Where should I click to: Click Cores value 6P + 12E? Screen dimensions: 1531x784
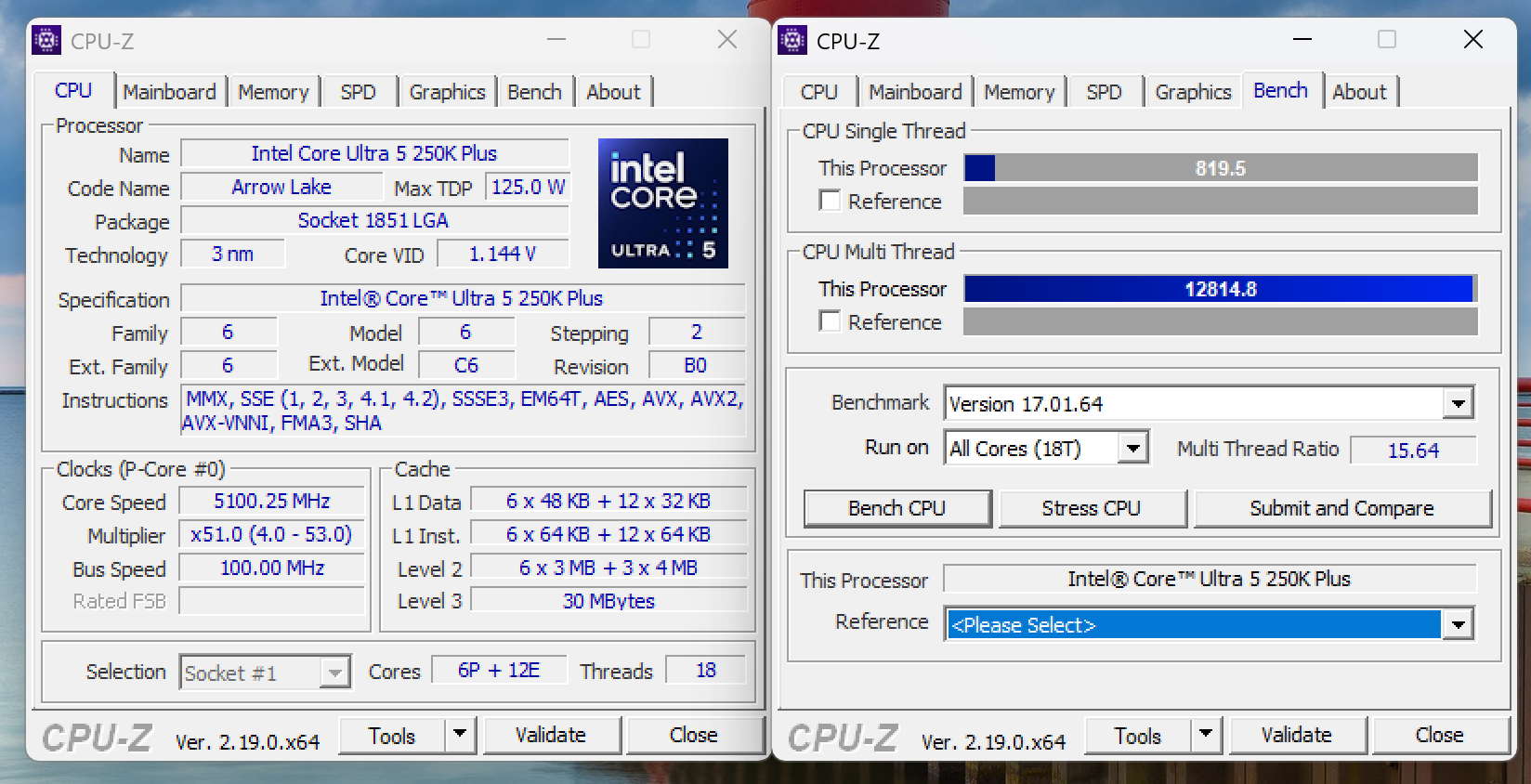coord(499,670)
